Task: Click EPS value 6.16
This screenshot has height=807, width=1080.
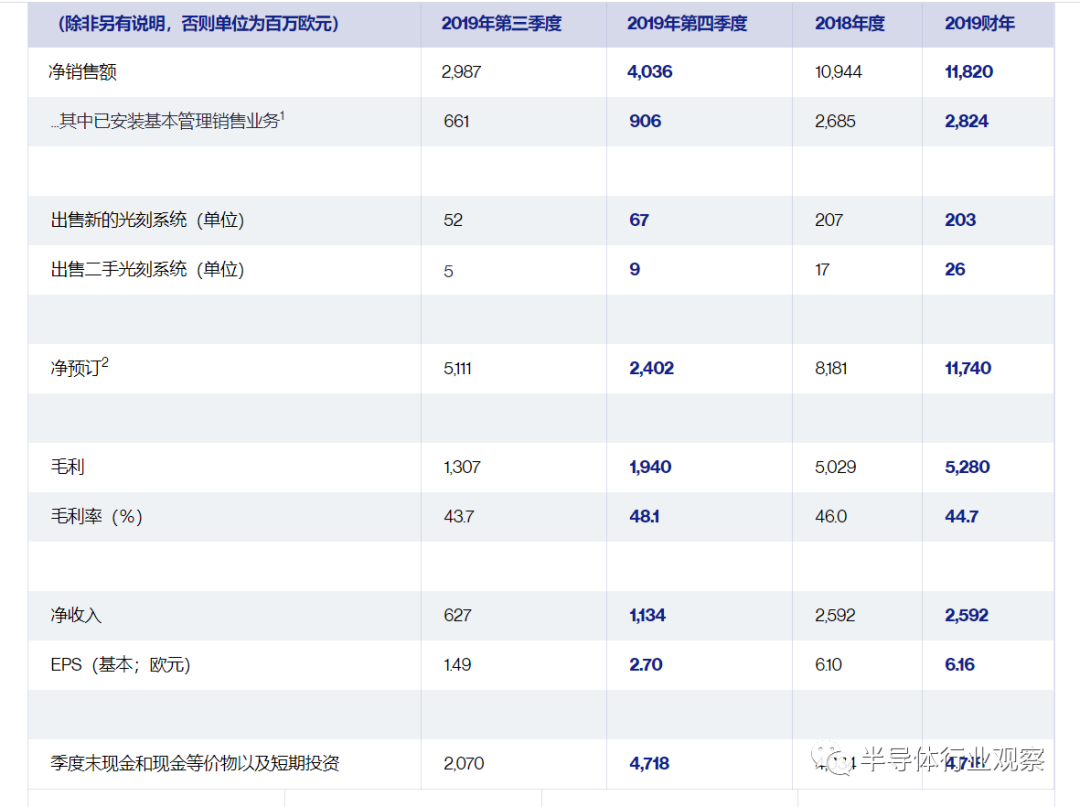Action: click(959, 664)
